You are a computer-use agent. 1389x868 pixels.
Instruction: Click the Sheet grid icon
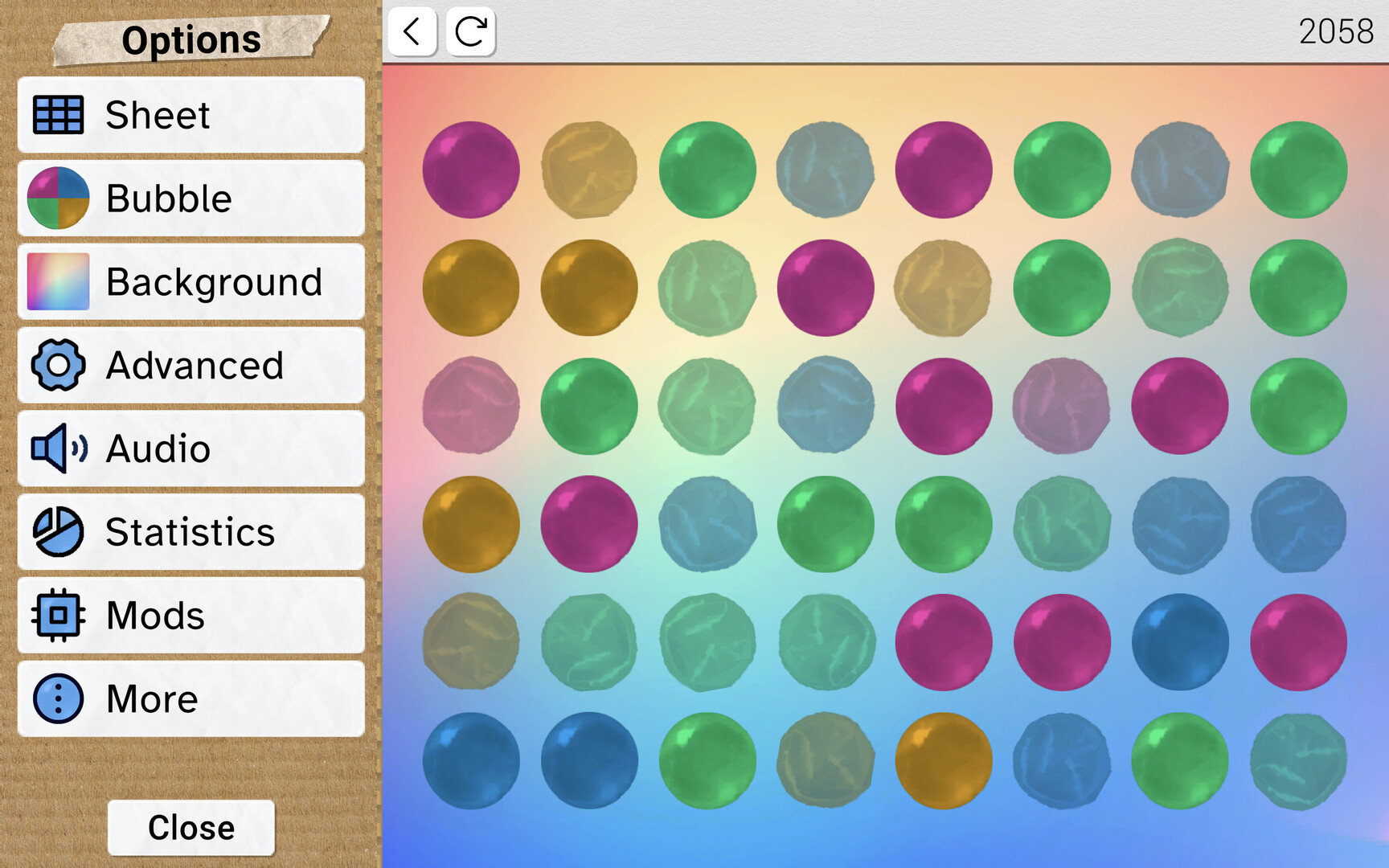coord(58,115)
